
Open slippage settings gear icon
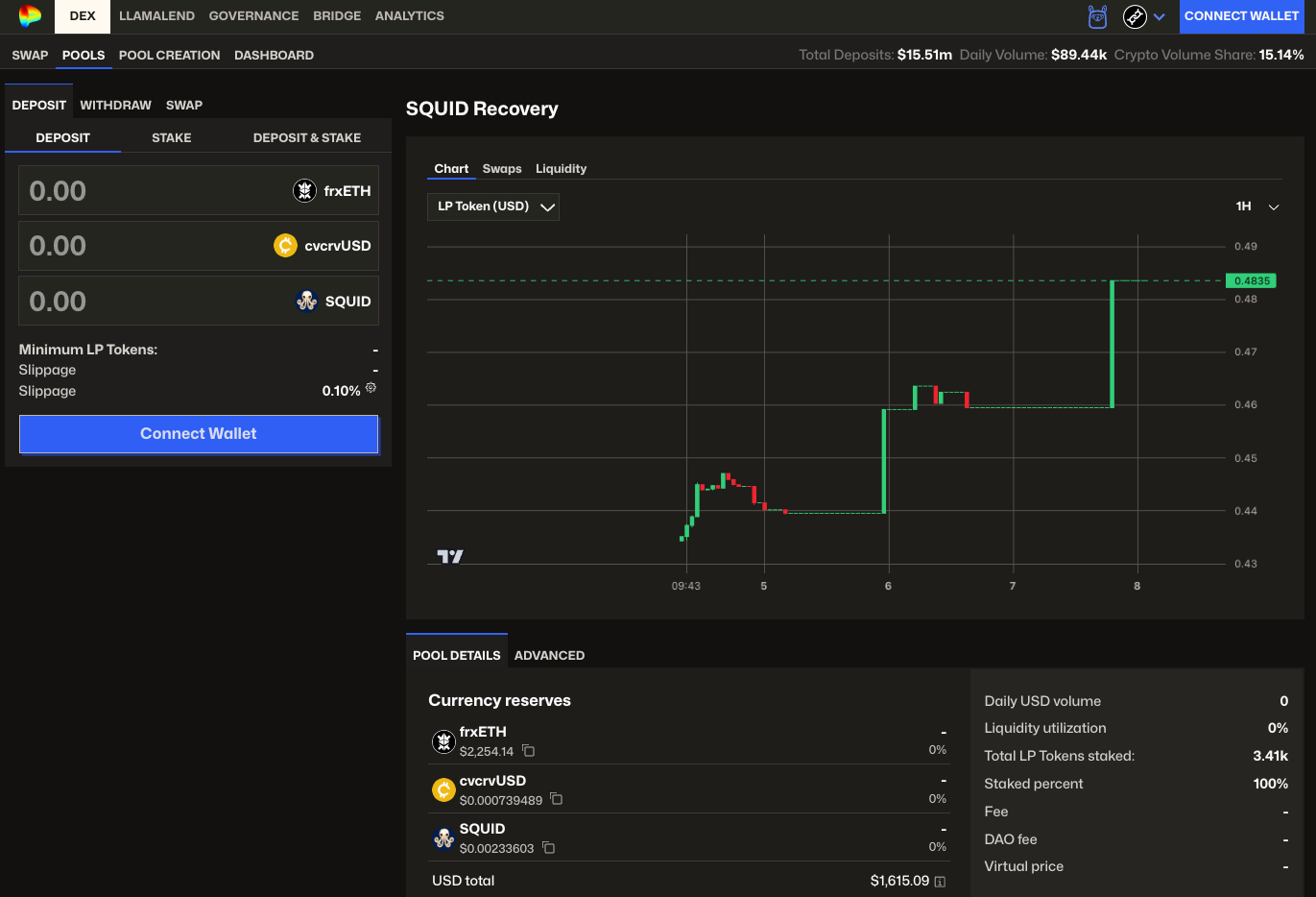click(371, 387)
